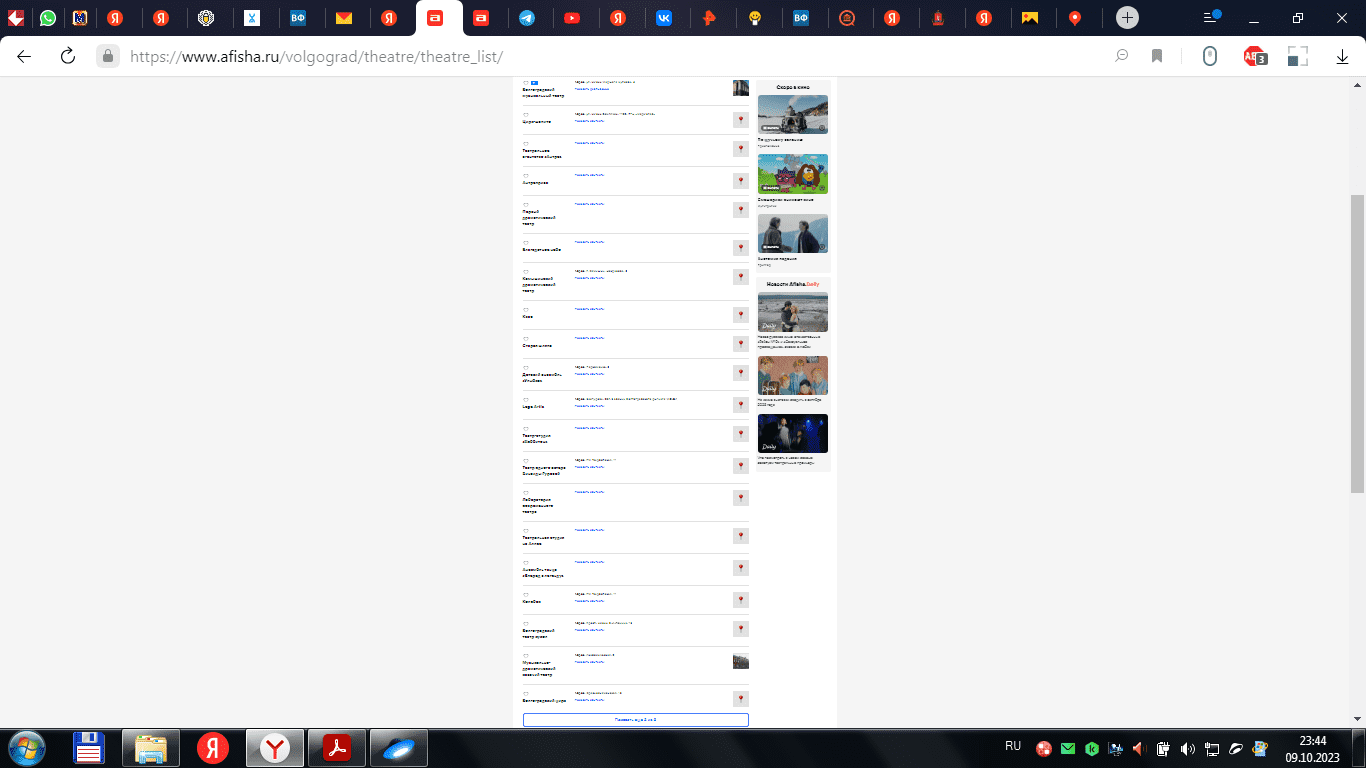Viewport: 1366px width, 768px height.
Task: Show Волгоградский цирк on the map
Action: [x=740, y=696]
